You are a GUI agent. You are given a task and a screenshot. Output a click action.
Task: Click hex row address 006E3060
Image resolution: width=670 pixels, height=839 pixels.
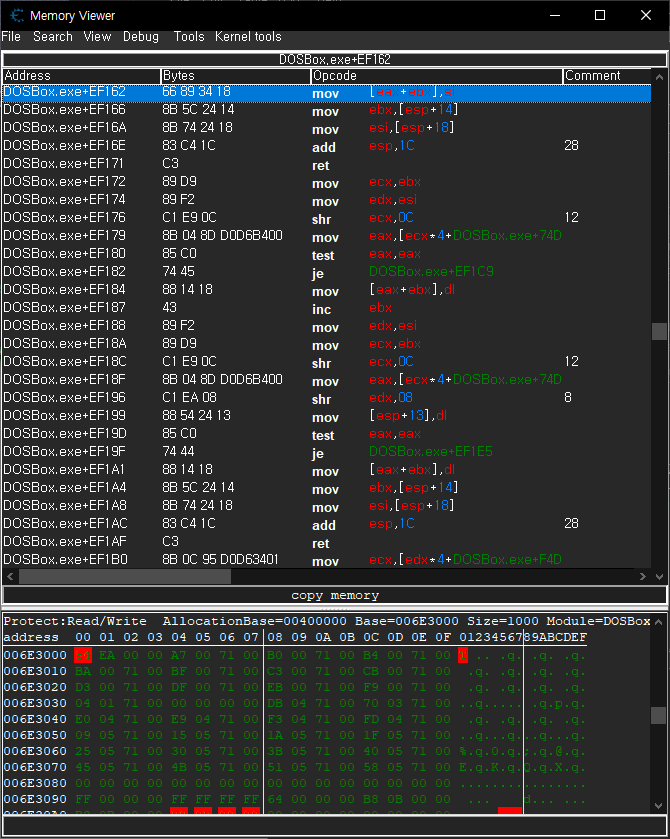point(35,751)
